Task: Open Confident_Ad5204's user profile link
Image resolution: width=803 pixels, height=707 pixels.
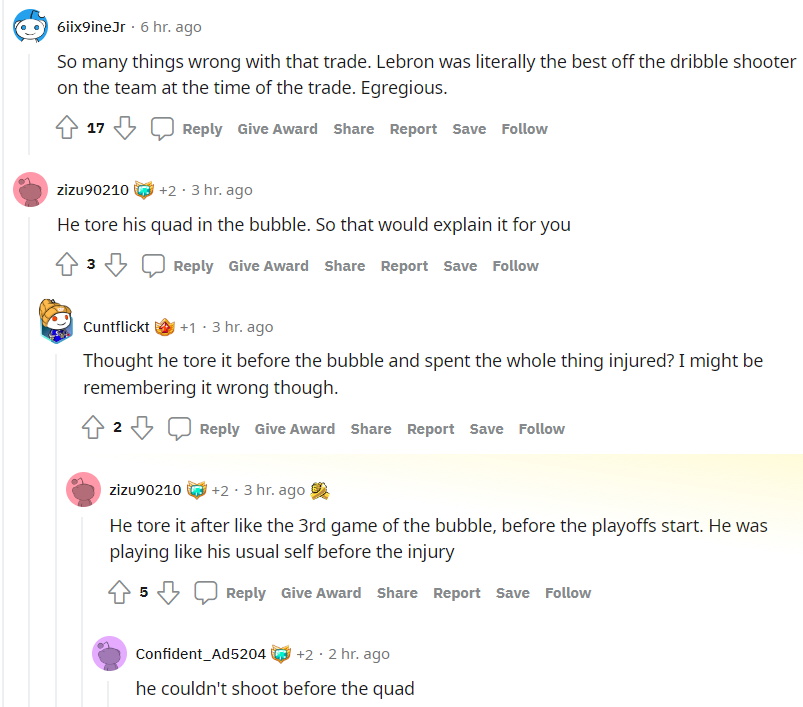Action: pyautogui.click(x=200, y=654)
